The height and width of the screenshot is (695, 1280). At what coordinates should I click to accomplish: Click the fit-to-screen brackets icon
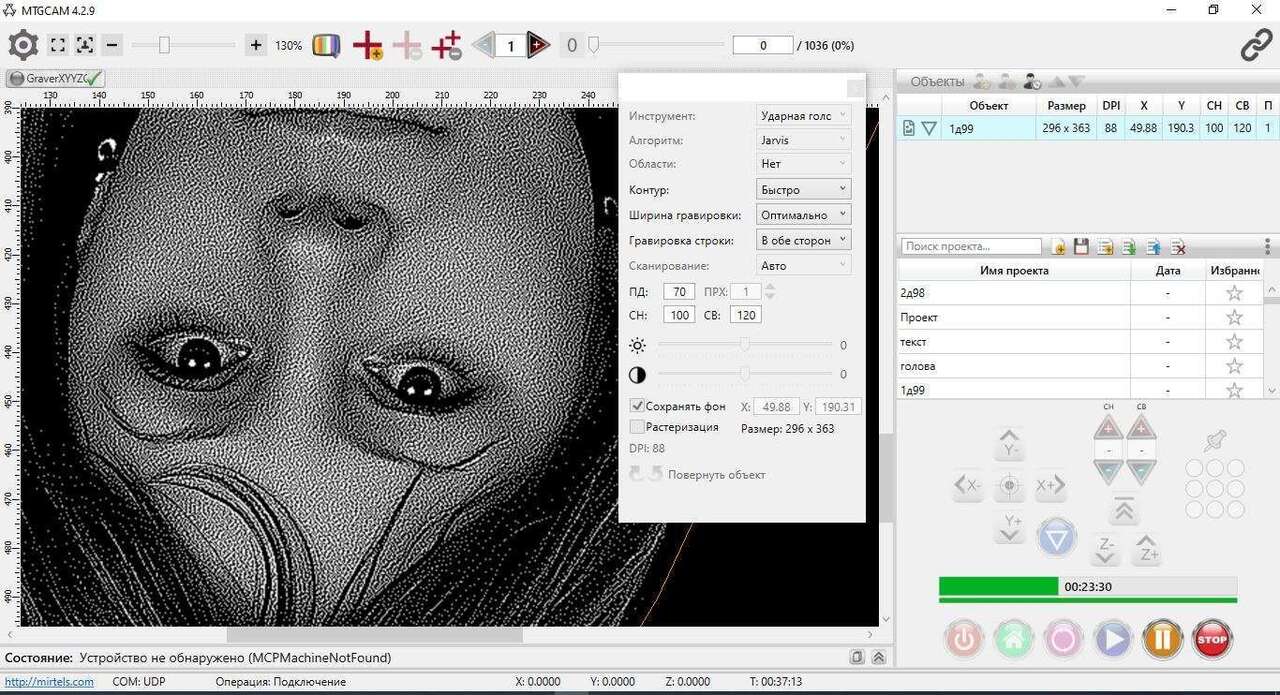58,45
